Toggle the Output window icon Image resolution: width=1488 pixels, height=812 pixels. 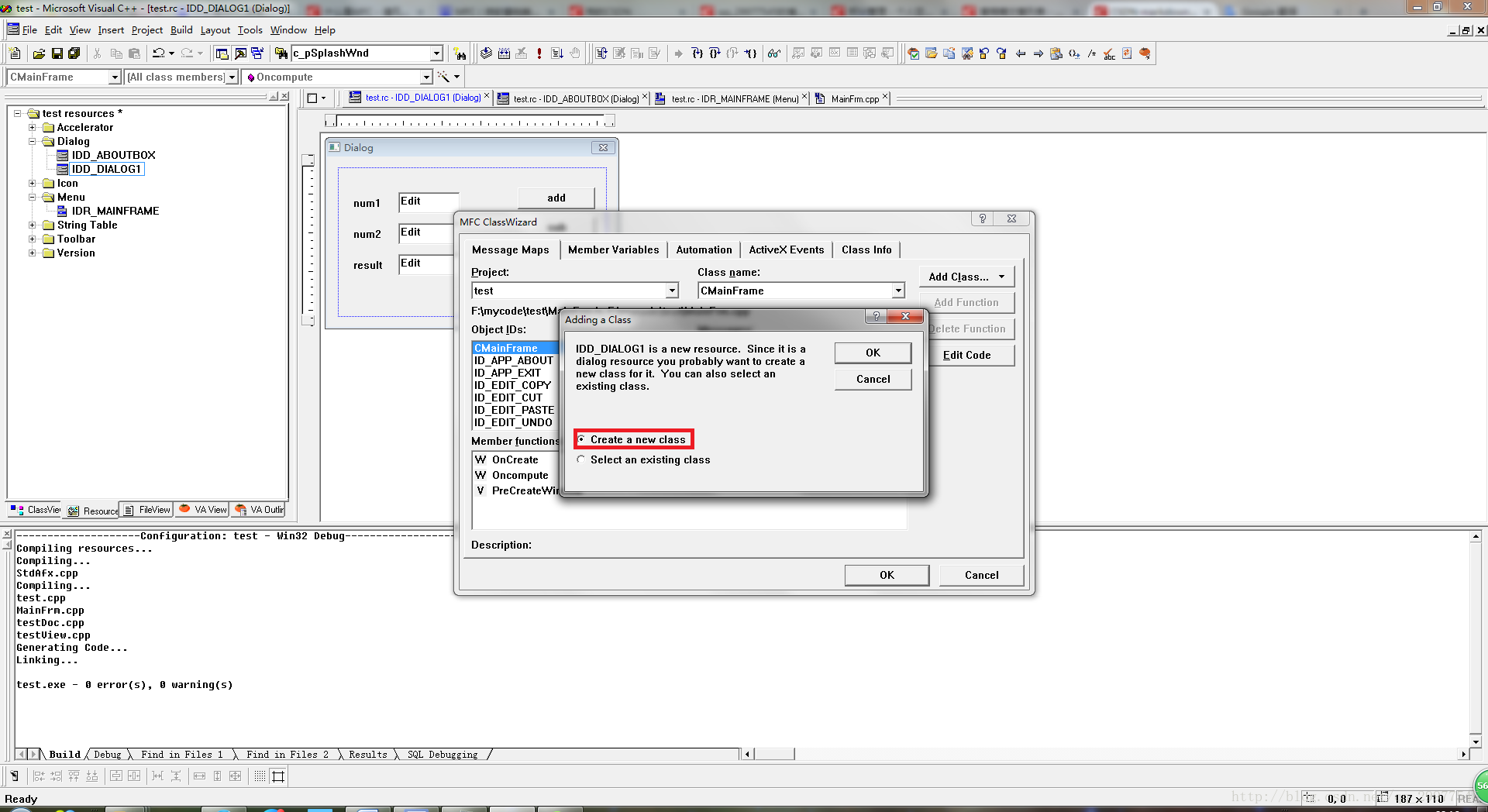point(240,53)
